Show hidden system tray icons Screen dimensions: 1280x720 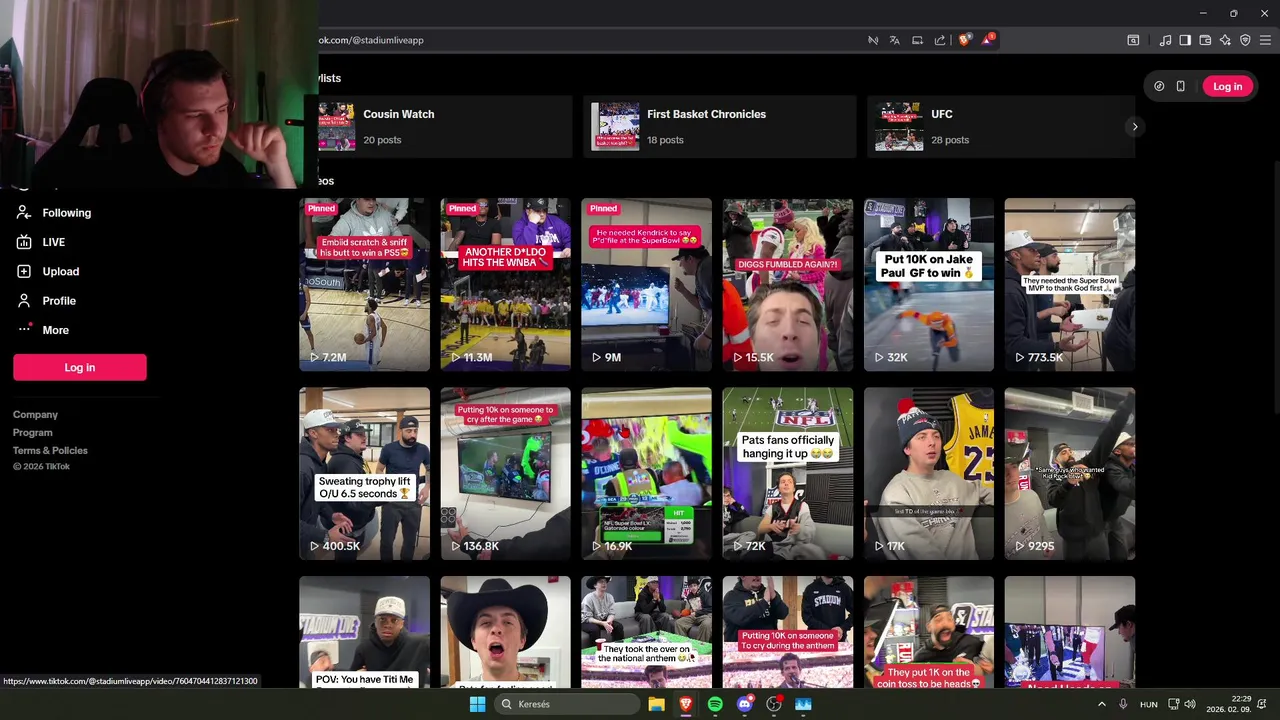(x=1102, y=704)
